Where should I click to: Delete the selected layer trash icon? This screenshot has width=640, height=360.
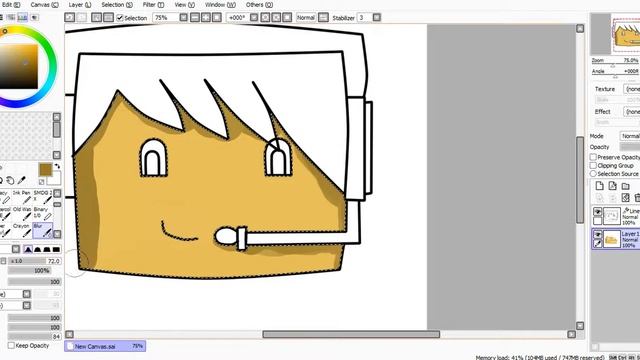(x=637, y=198)
